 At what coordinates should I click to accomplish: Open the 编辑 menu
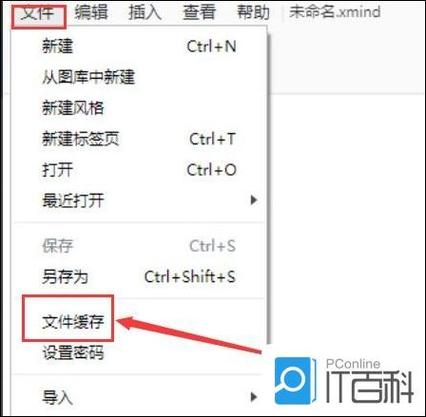91,13
